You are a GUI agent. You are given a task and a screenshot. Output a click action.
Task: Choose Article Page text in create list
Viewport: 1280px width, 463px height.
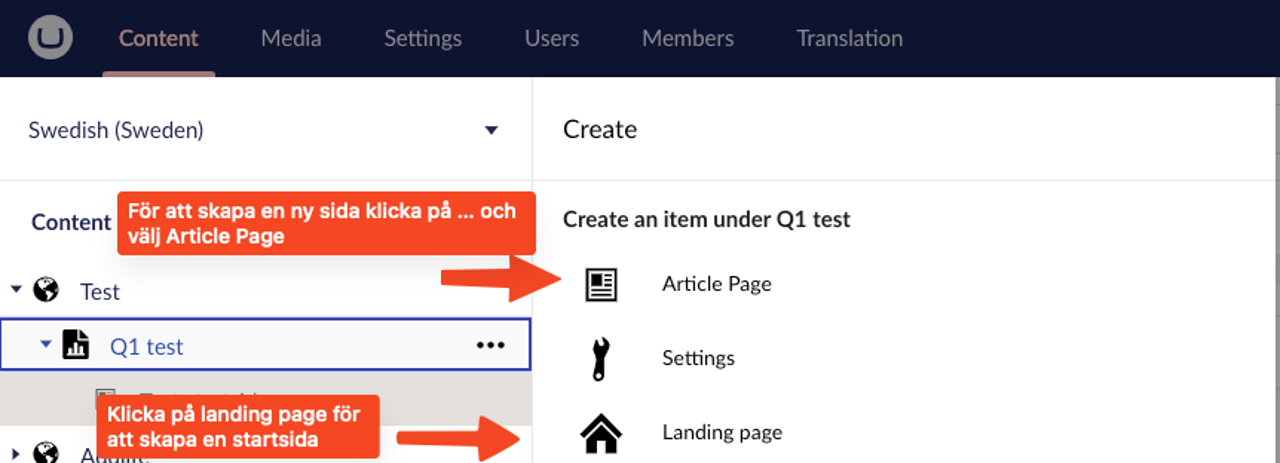717,284
